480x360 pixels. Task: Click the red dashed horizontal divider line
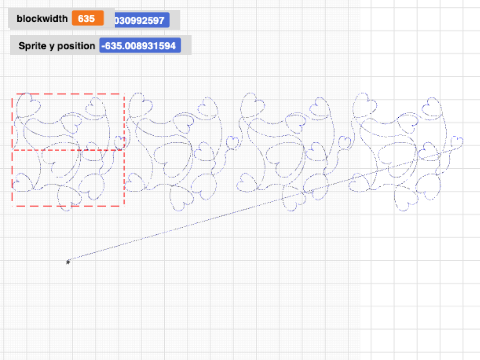[x=68, y=150]
